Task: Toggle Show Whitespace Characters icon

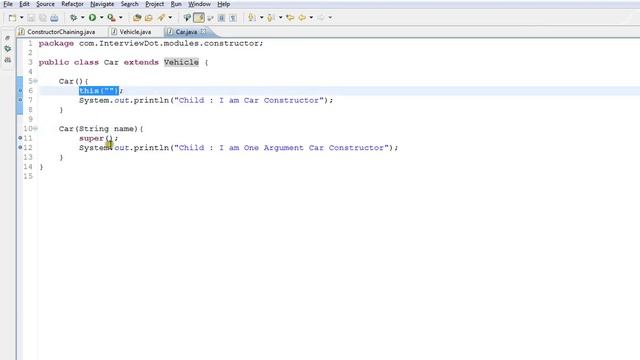Action: point(233,18)
